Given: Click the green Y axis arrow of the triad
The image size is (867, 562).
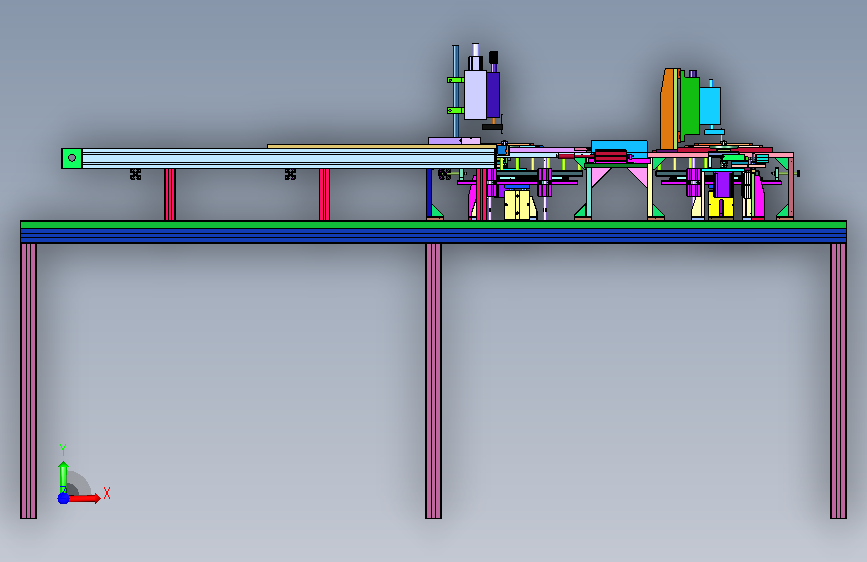Looking at the screenshot, I should pyautogui.click(x=63, y=477).
